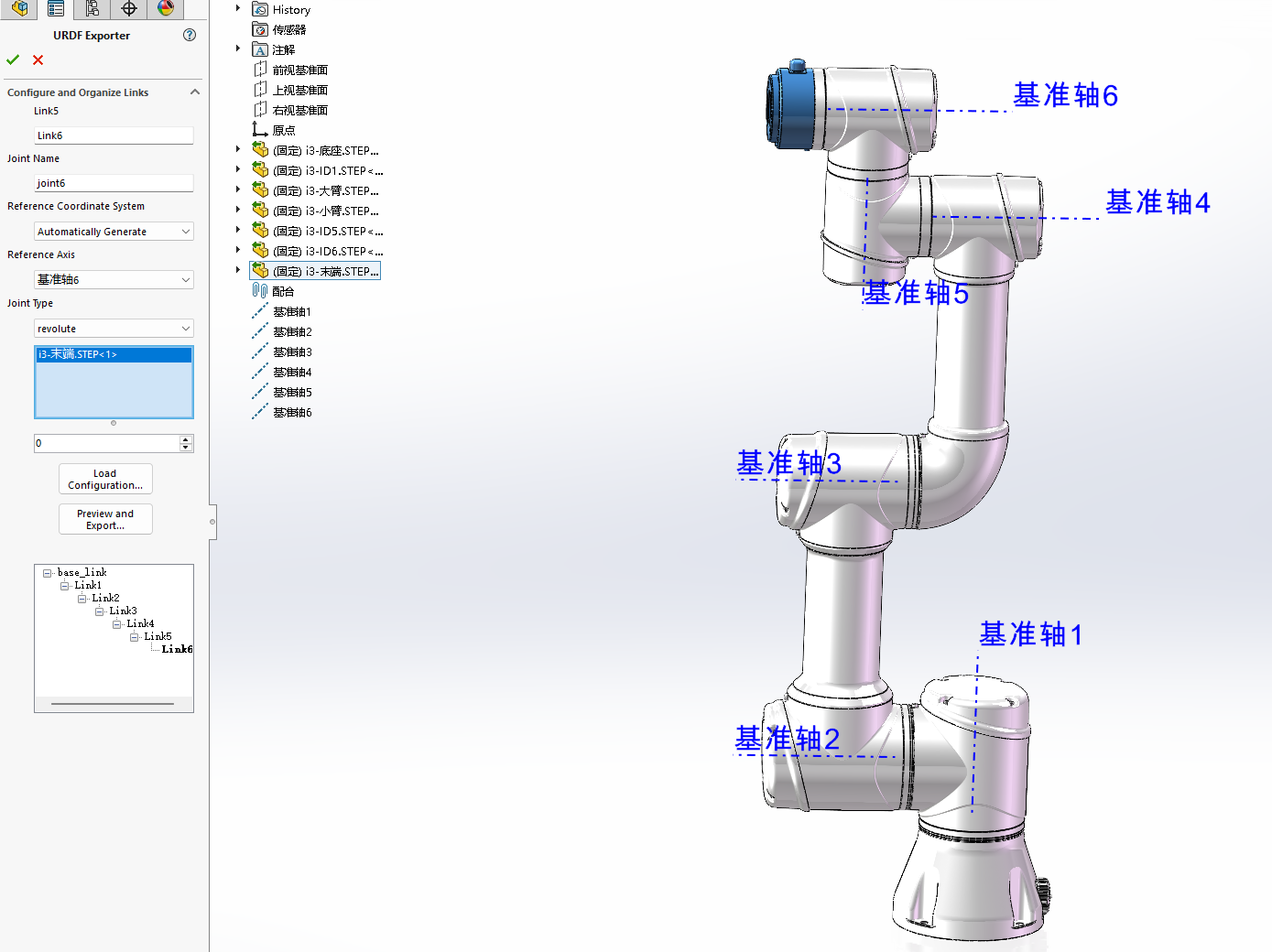Image resolution: width=1272 pixels, height=952 pixels.
Task: Select Link3 in the link tree
Action: [123, 611]
